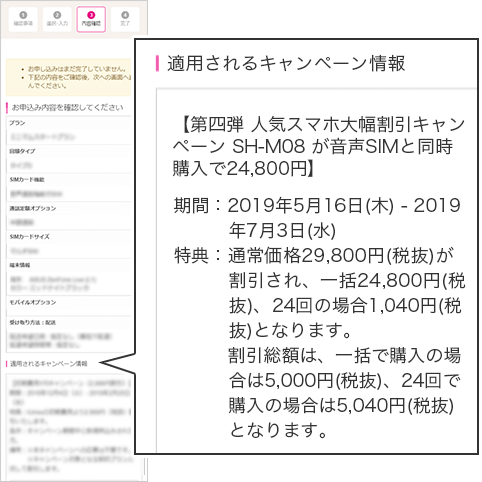482x482 pixels.
Task: Click the モバイルオプション row label
Action: (32, 302)
